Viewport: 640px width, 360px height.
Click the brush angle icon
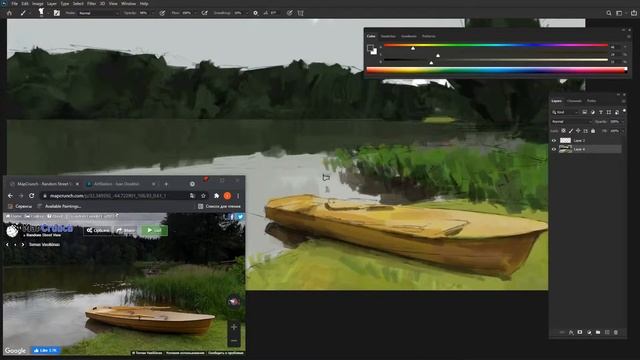(266, 13)
